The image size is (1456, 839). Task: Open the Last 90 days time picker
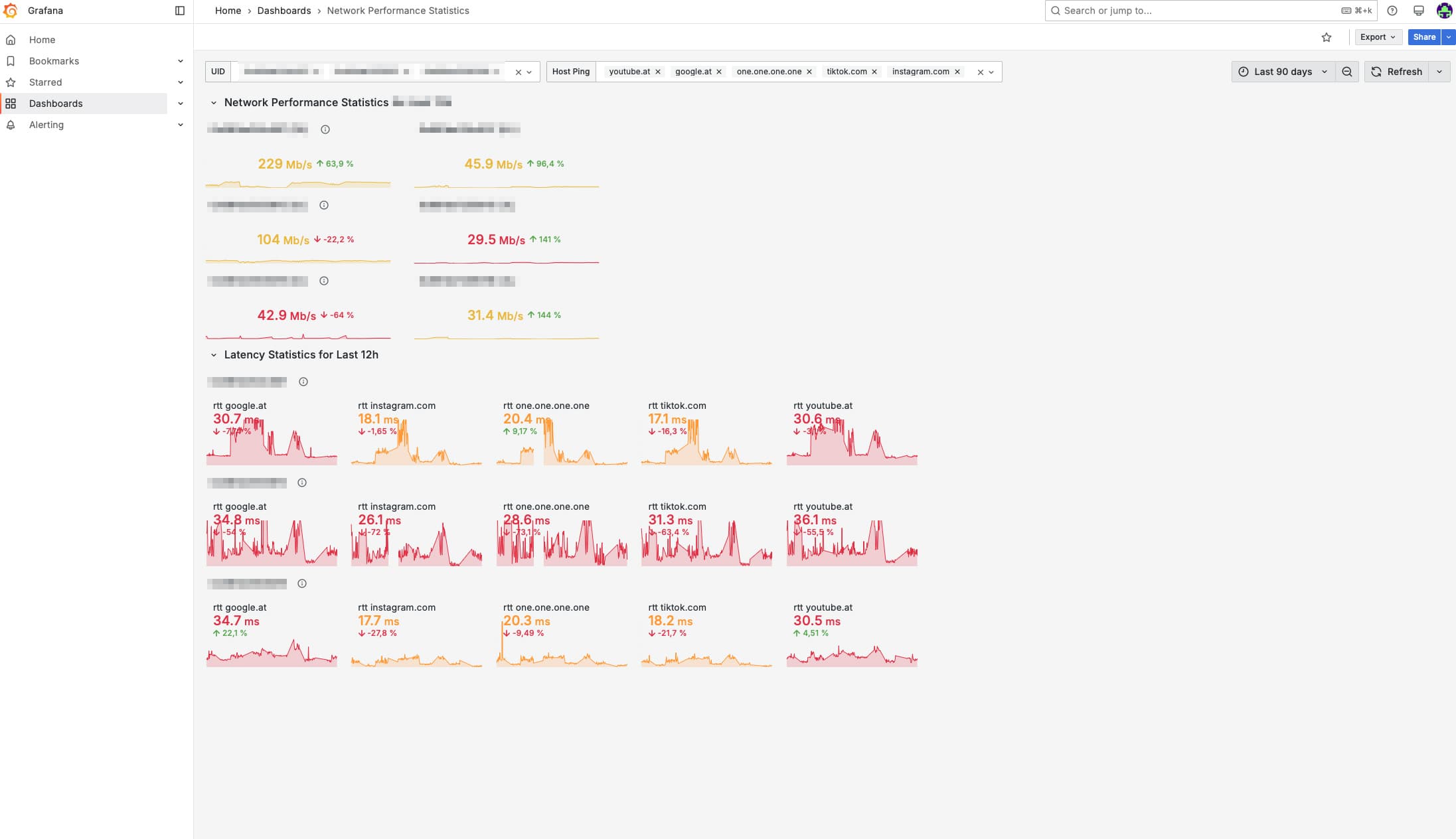tap(1283, 72)
